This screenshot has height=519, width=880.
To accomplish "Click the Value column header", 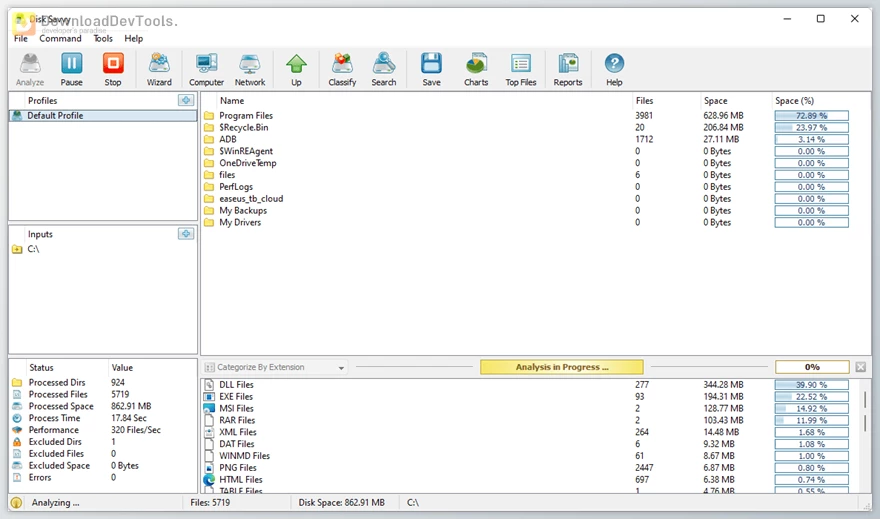I will pos(122,368).
